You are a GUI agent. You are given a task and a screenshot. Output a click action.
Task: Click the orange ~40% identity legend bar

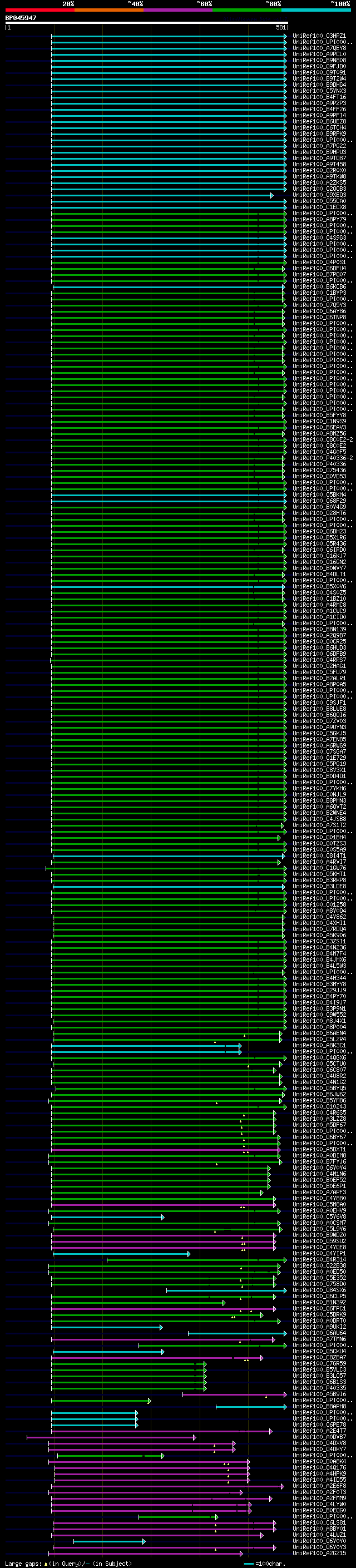tap(109, 10)
